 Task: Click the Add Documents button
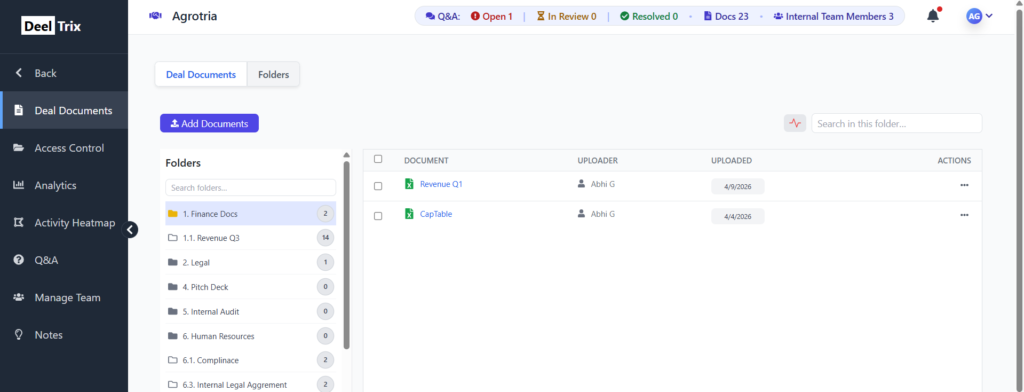click(x=209, y=123)
